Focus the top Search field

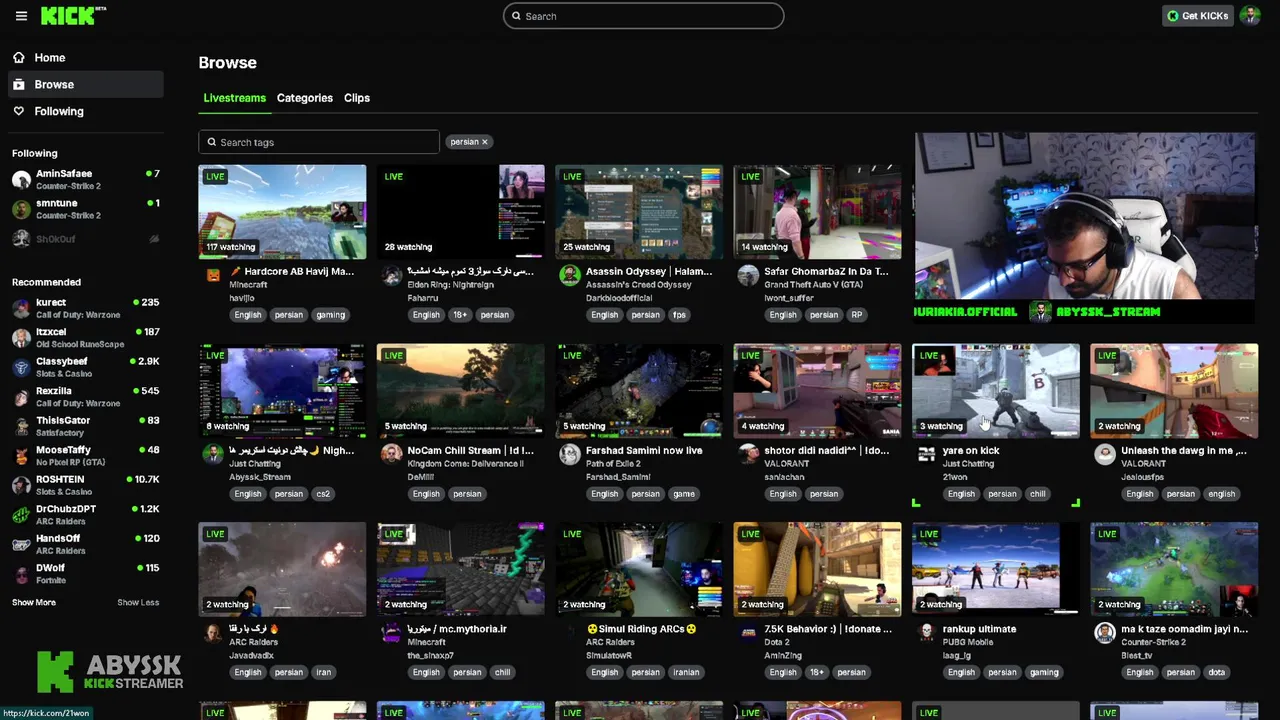pyautogui.click(x=643, y=16)
